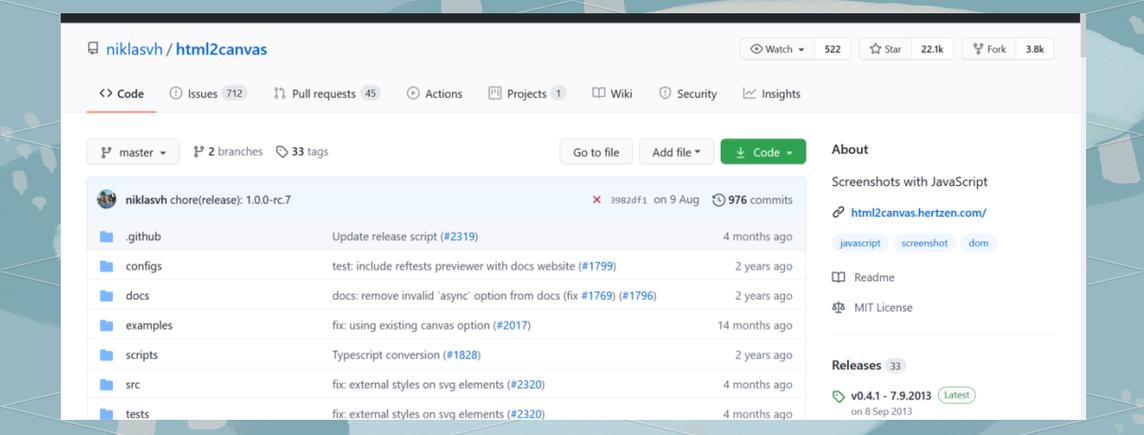Image resolution: width=1144 pixels, height=435 pixels.
Task: View the 522 watchers count
Action: [832, 49]
